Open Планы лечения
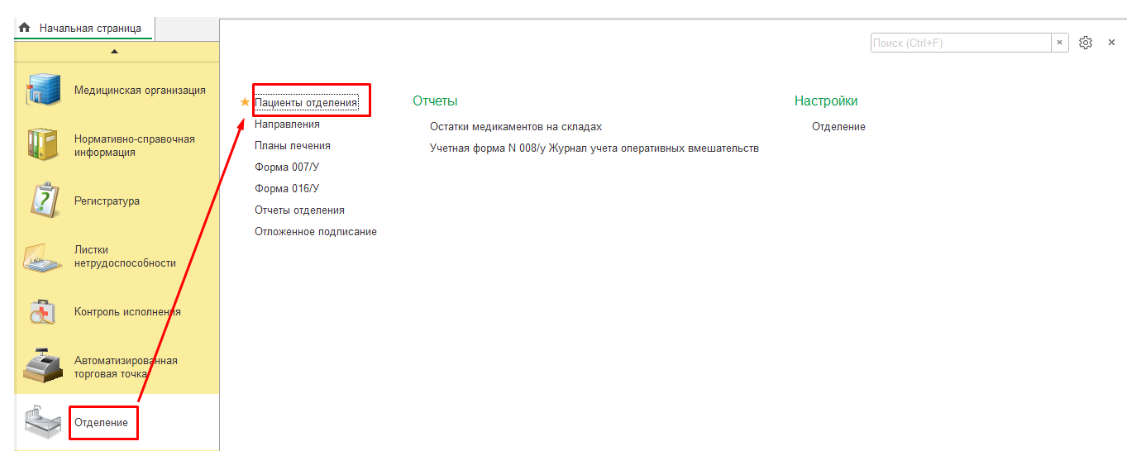Screen dimensions: 1143x472 click(x=292, y=146)
